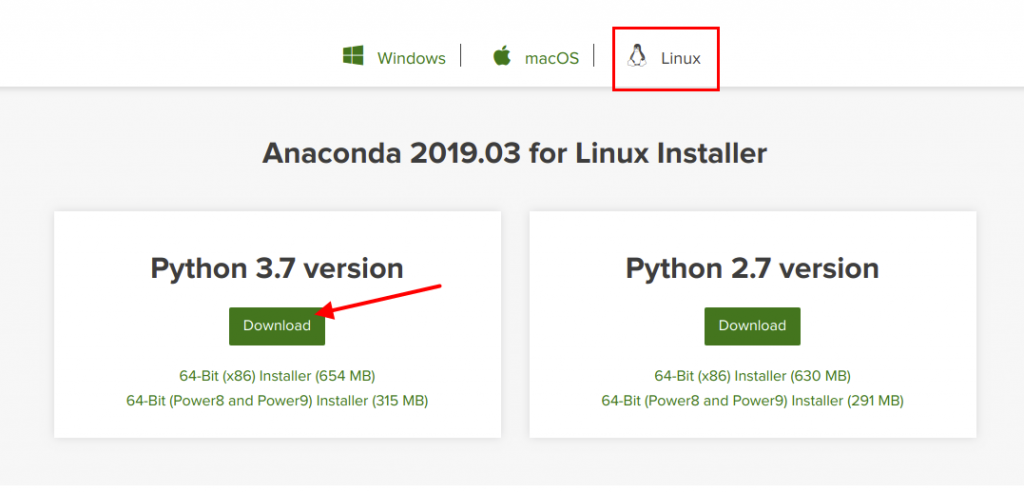
Task: Click the Python 3.7 version heading
Action: pos(277,268)
